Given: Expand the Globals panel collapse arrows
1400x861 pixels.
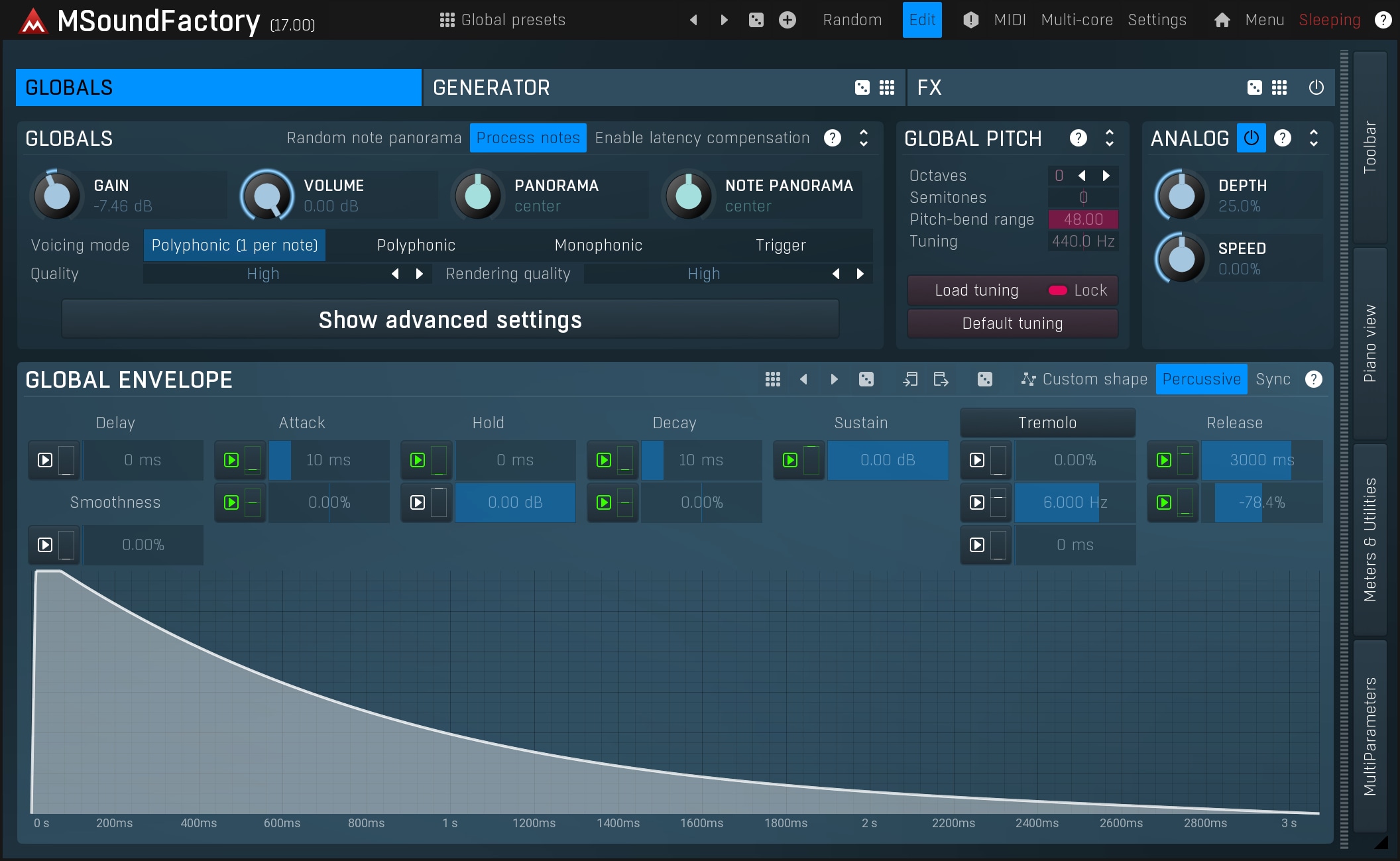Looking at the screenshot, I should pyautogui.click(x=863, y=138).
